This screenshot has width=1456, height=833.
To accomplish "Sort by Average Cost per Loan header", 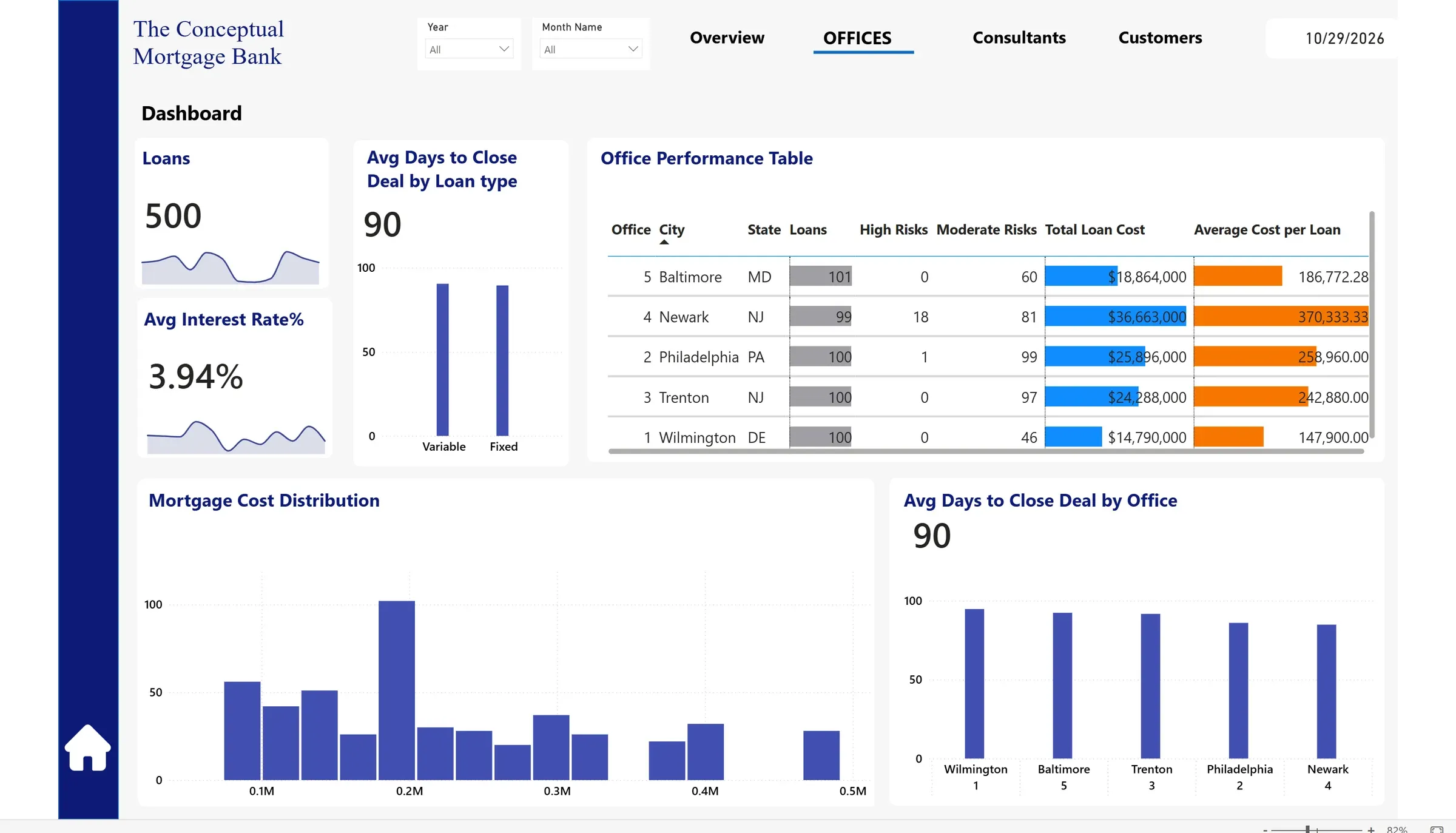I will [1267, 230].
